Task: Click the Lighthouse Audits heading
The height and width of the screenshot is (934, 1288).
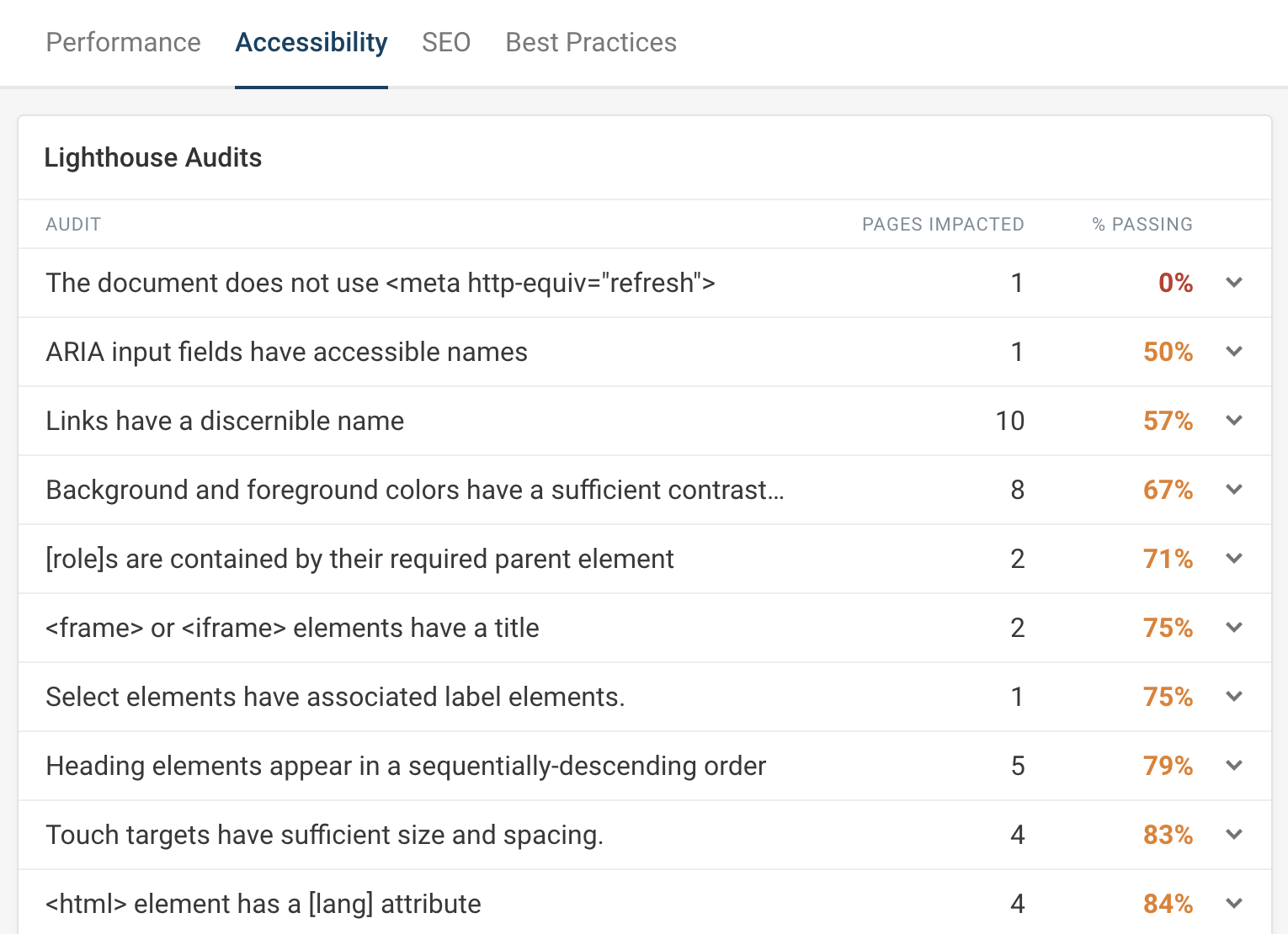Action: [153, 157]
